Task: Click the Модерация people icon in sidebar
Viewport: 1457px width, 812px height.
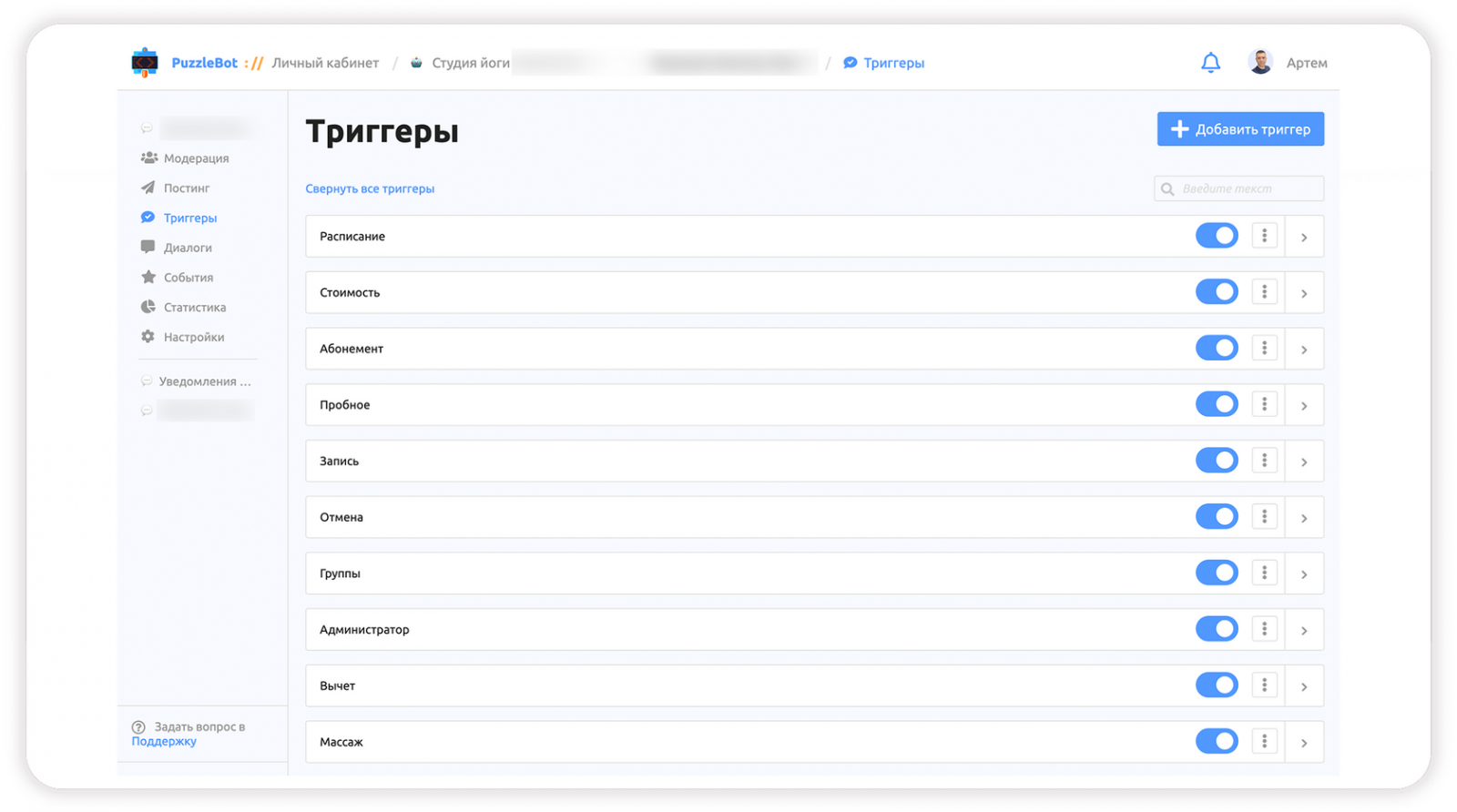Action: coord(148,157)
